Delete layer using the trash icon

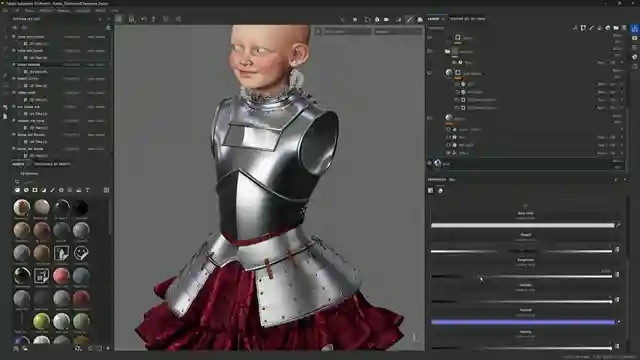(624, 28)
